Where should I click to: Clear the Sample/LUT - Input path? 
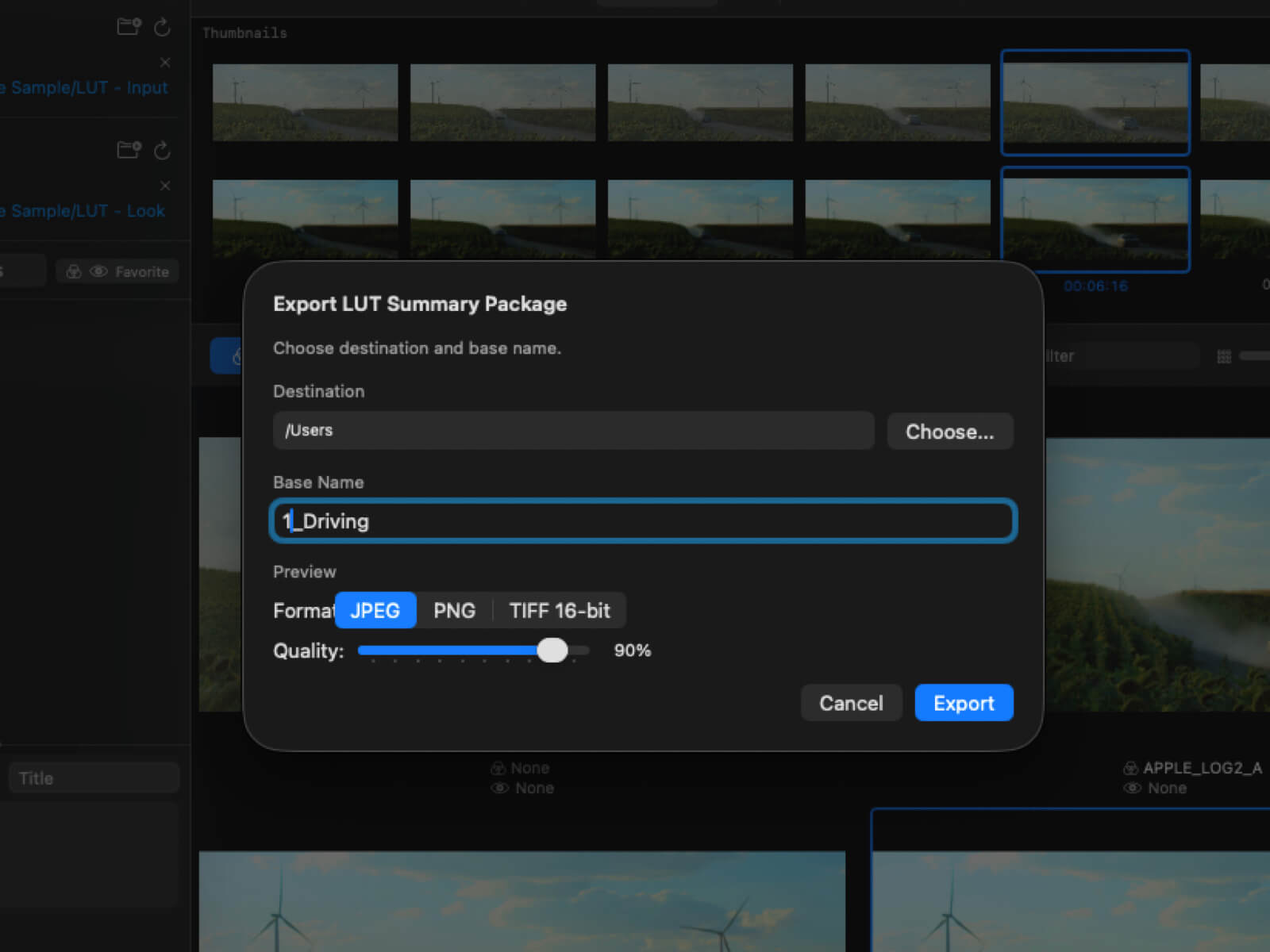(165, 62)
